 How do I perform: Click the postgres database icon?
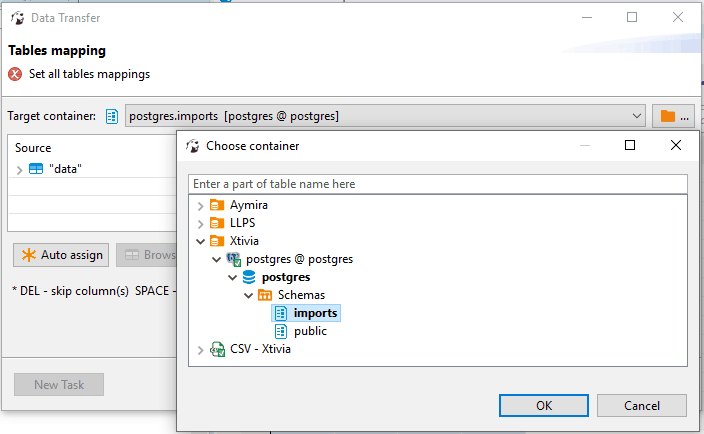(x=249, y=277)
